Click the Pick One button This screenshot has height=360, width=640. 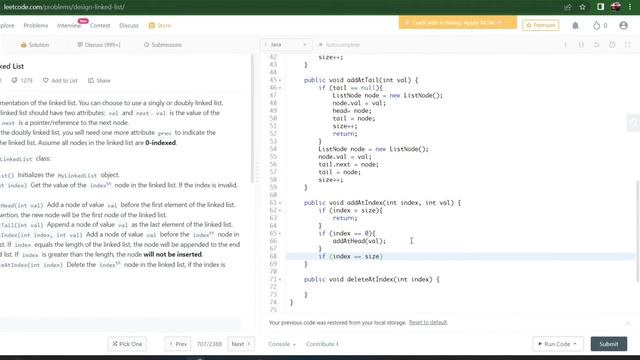click(x=127, y=344)
